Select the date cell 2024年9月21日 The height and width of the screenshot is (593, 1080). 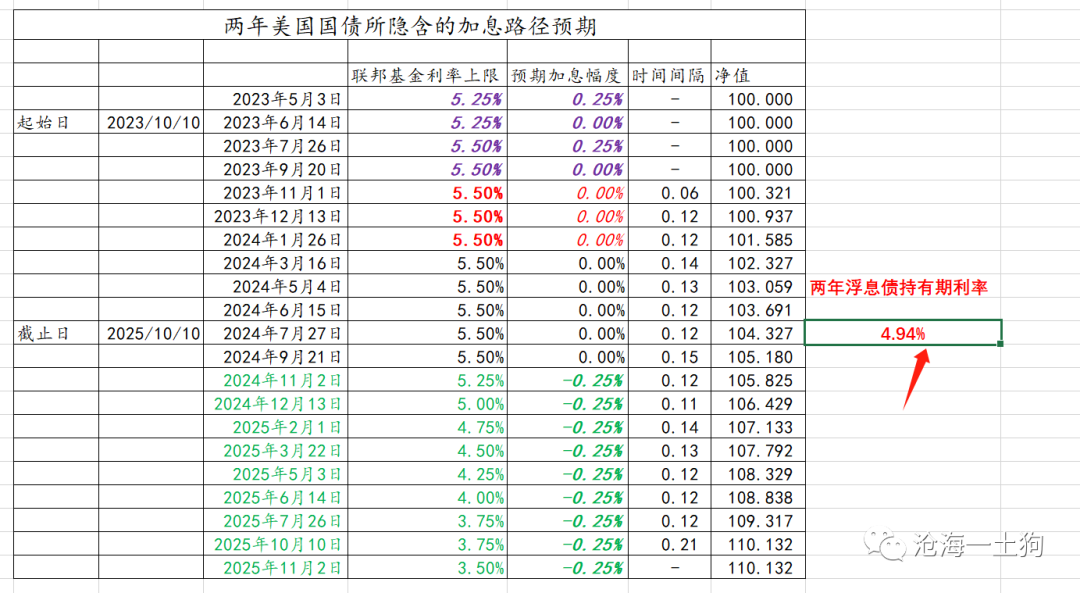[x=276, y=357]
